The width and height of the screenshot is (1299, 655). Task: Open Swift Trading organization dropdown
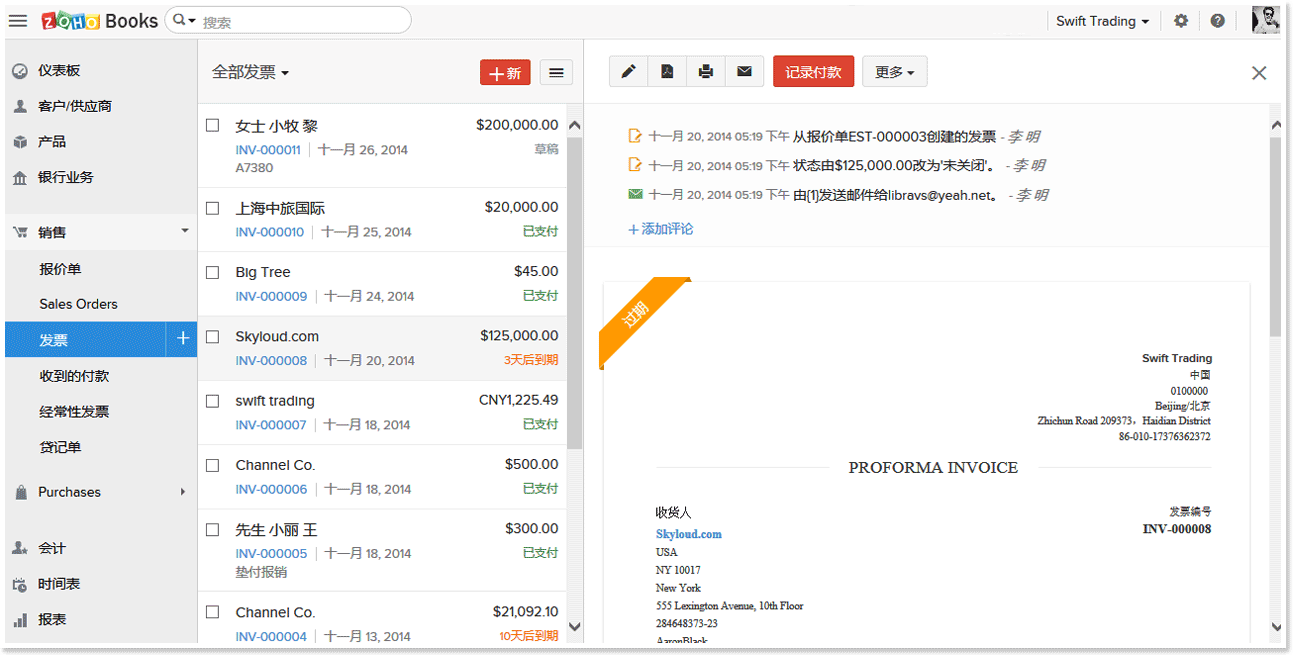1102,21
